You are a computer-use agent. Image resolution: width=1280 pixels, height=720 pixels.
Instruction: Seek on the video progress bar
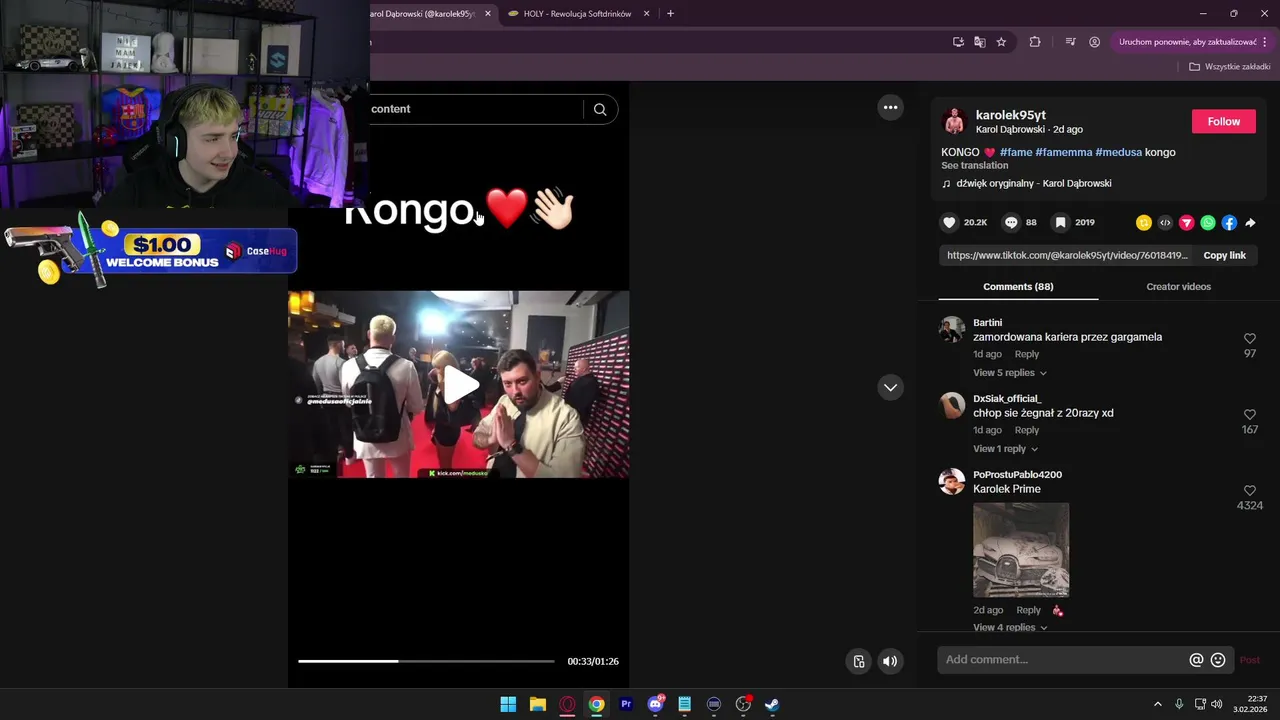click(426, 661)
